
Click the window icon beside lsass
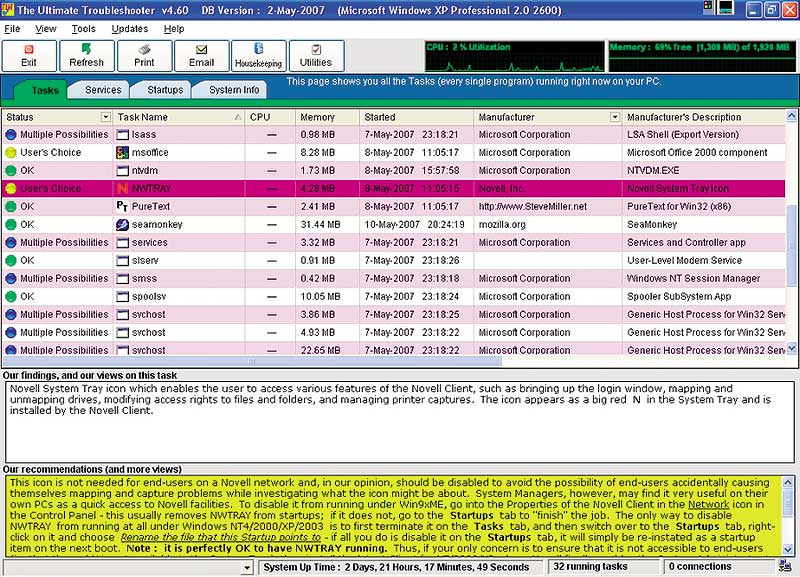pyautogui.click(x=122, y=135)
